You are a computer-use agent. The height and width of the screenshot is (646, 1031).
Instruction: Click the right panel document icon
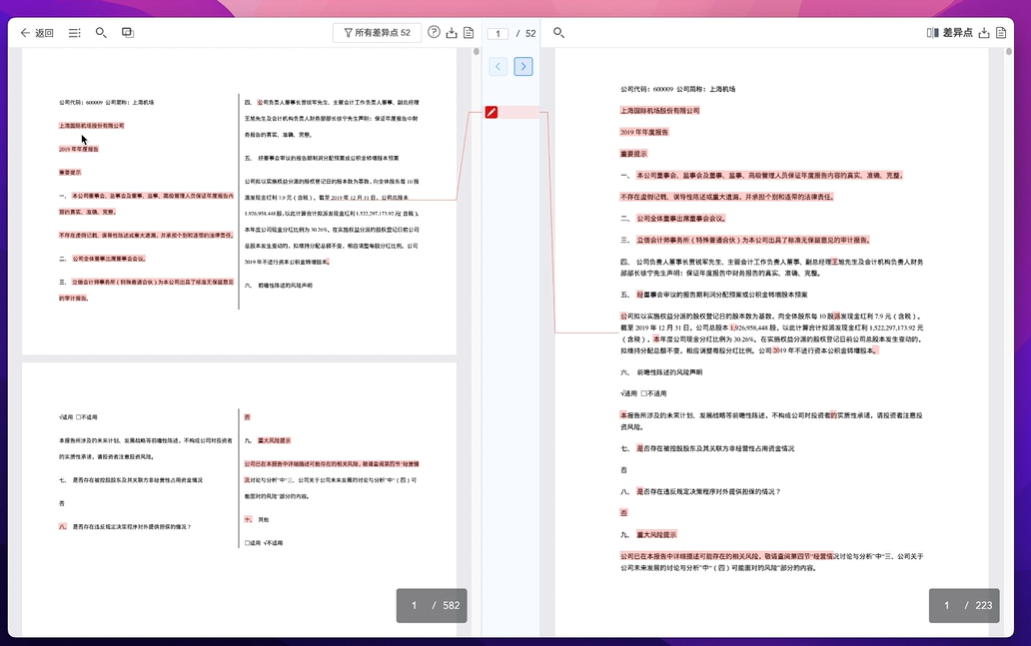point(1001,33)
